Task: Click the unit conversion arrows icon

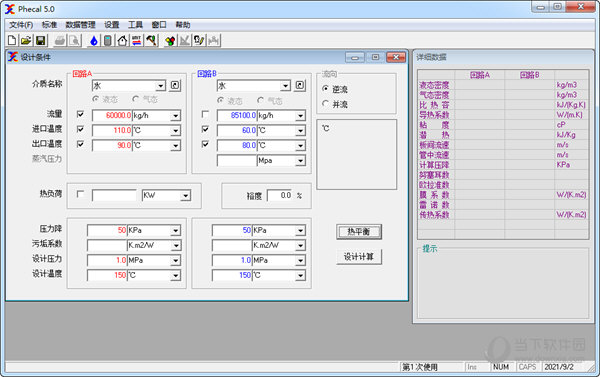Action: tap(137, 40)
